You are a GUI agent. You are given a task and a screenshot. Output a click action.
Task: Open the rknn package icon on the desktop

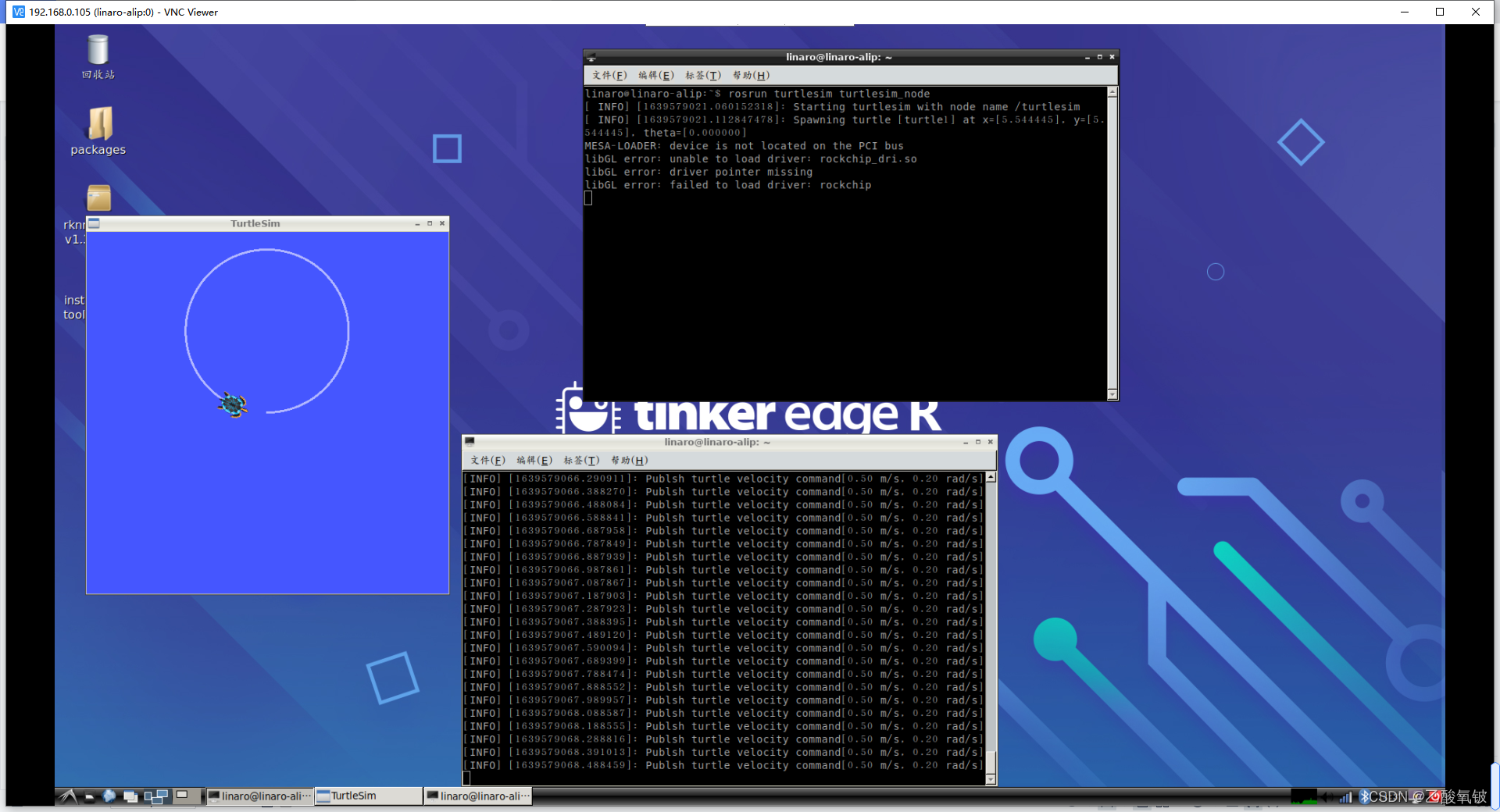tap(98, 198)
